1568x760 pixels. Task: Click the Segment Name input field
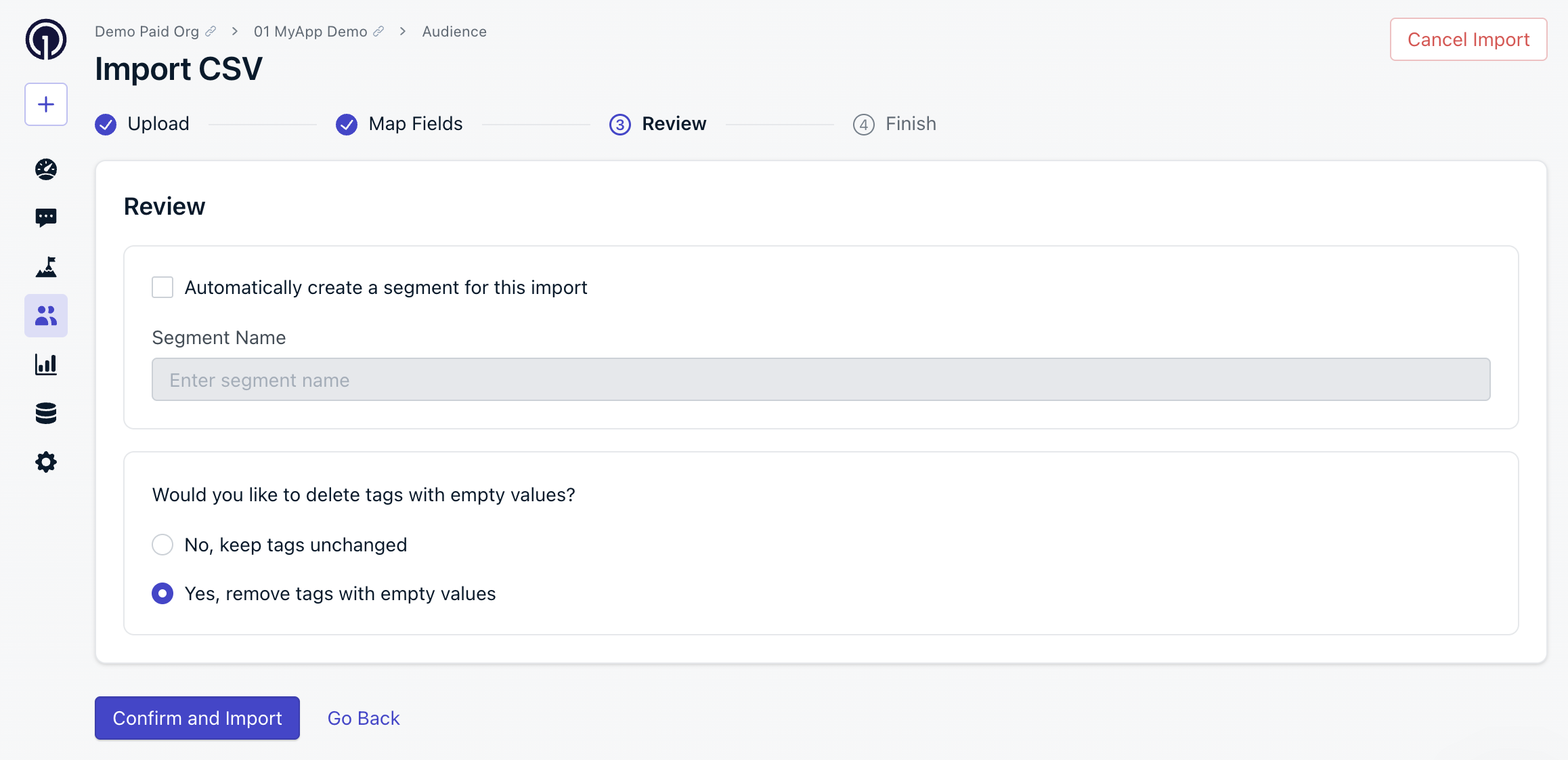(821, 379)
